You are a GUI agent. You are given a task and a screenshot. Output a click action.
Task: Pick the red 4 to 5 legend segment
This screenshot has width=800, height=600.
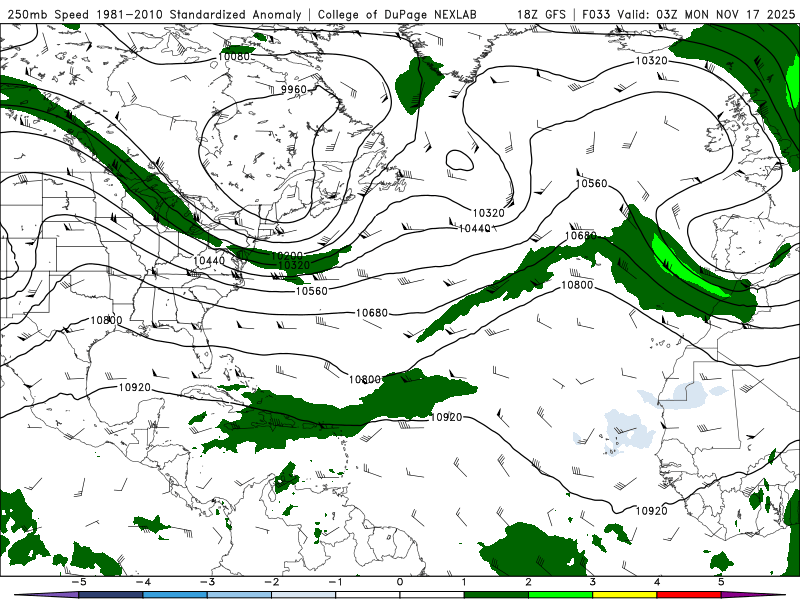coord(689,595)
